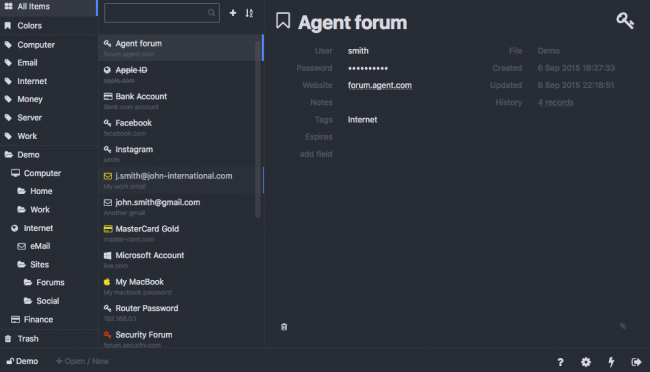Open the Home folder group

tap(48, 191)
